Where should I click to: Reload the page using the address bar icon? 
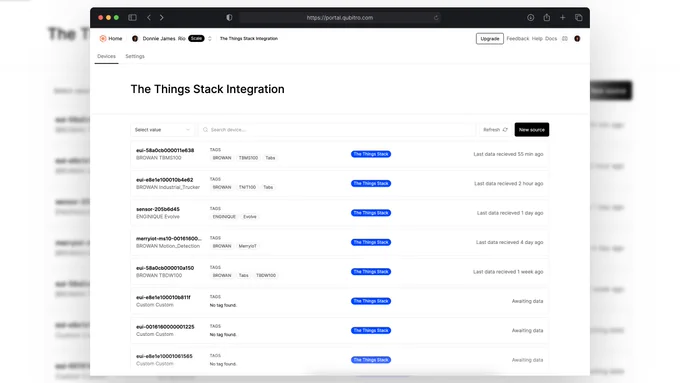coord(436,18)
